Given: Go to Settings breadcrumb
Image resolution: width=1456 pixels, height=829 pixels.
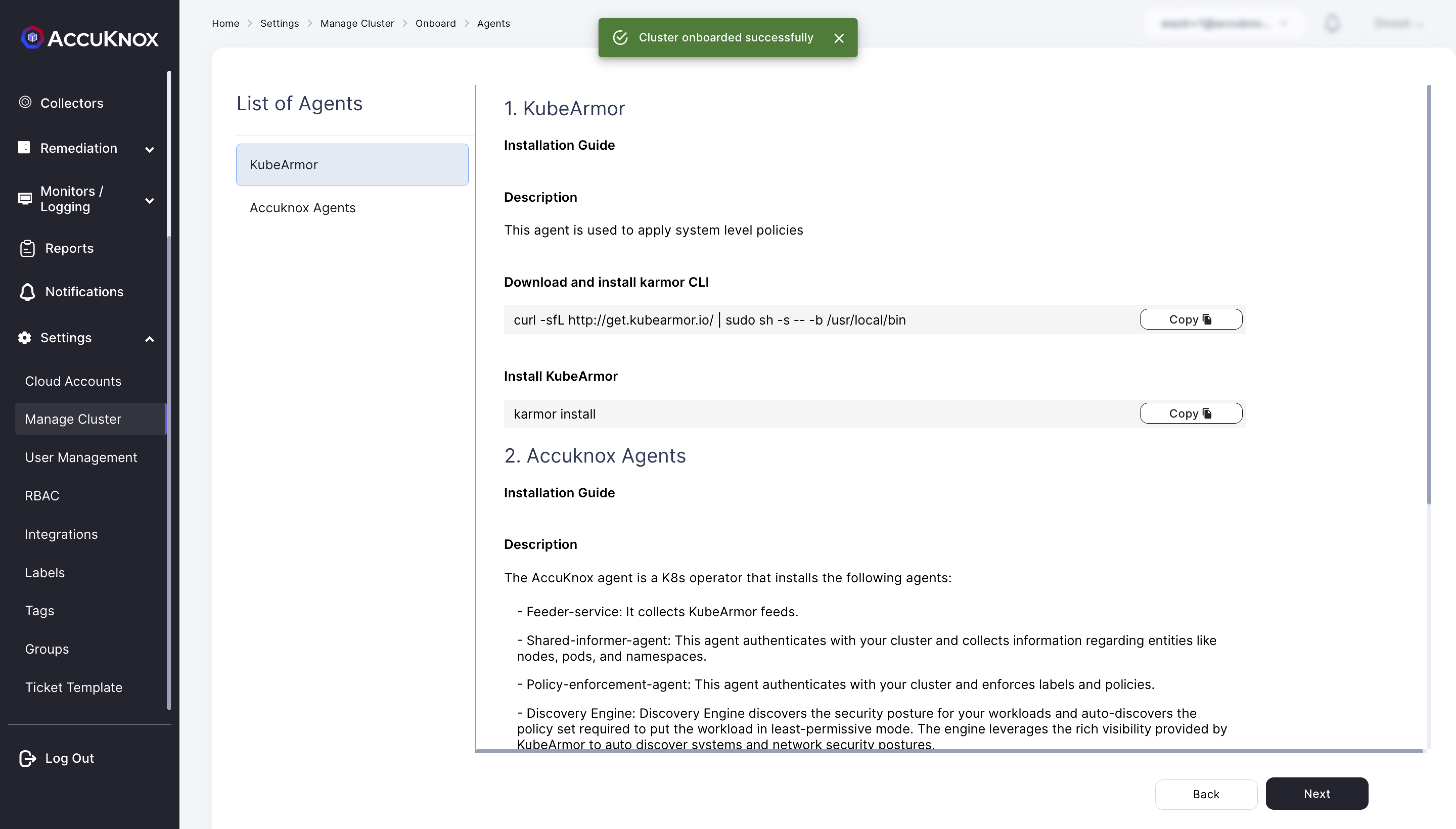Looking at the screenshot, I should [x=280, y=23].
